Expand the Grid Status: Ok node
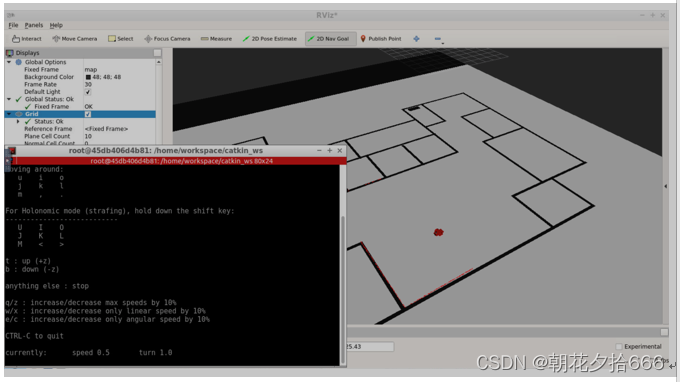This screenshot has height=382, width=680. pyautogui.click(x=18, y=121)
